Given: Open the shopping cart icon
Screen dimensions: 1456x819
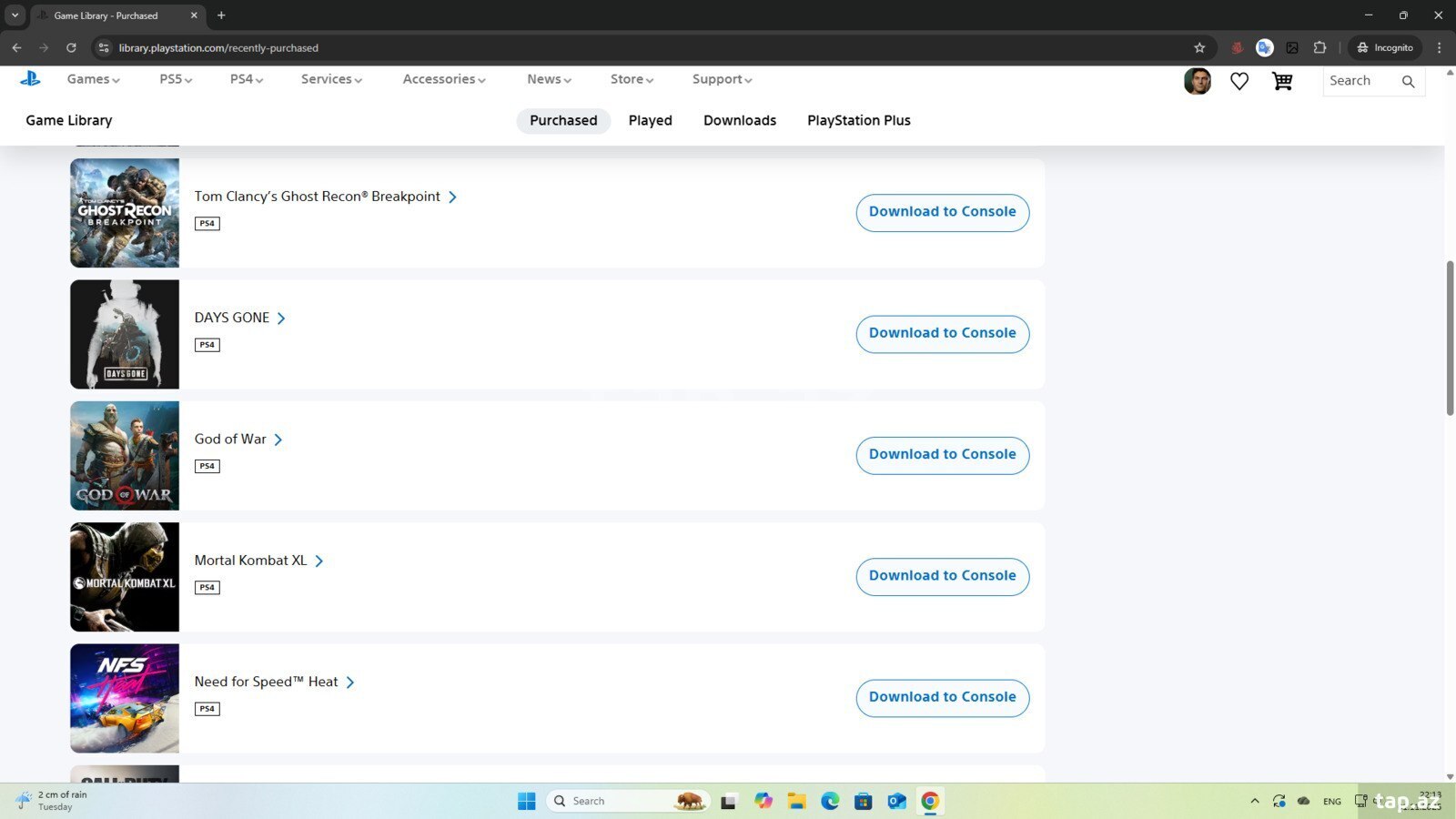Looking at the screenshot, I should (1282, 81).
